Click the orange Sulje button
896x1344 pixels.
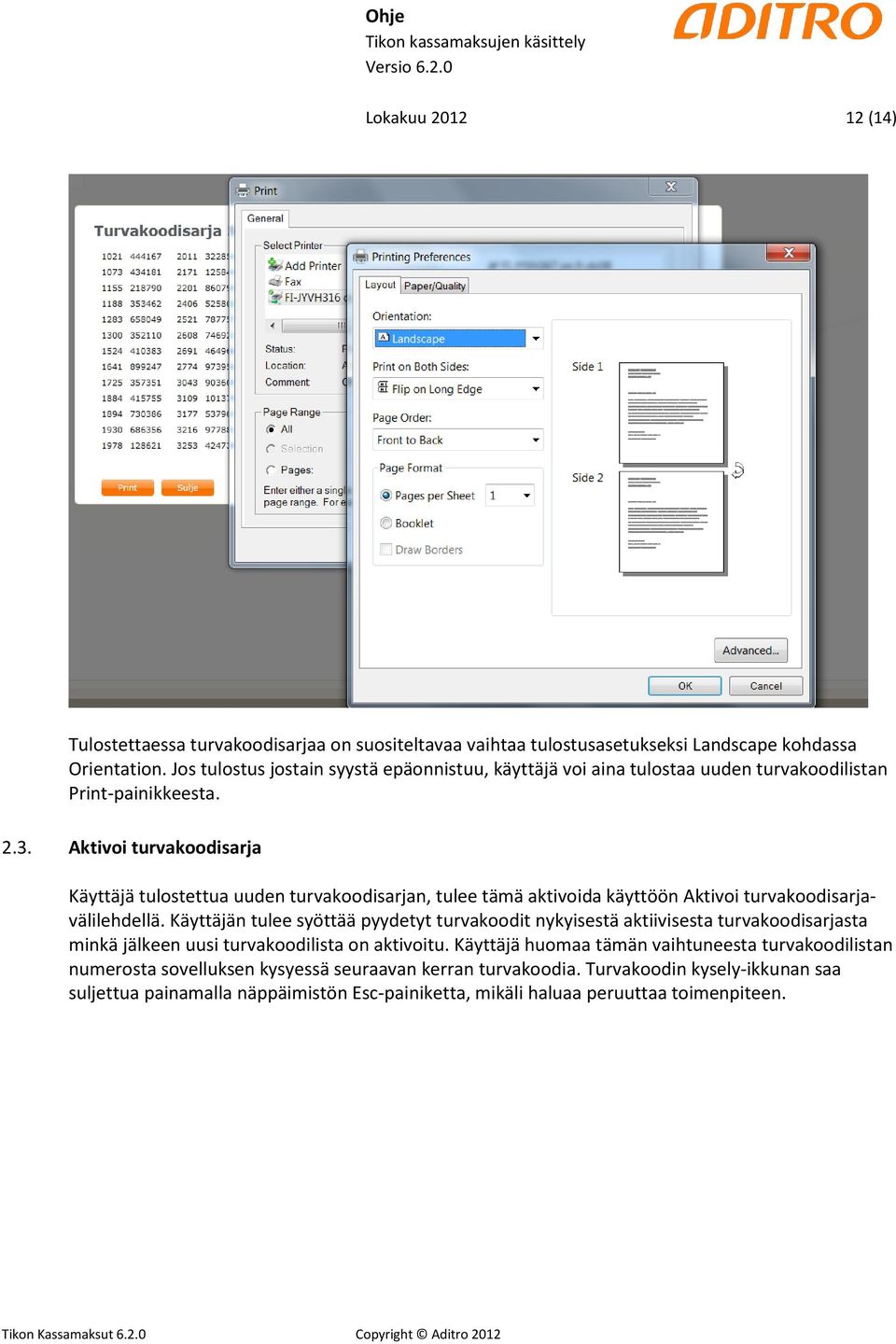click(188, 488)
